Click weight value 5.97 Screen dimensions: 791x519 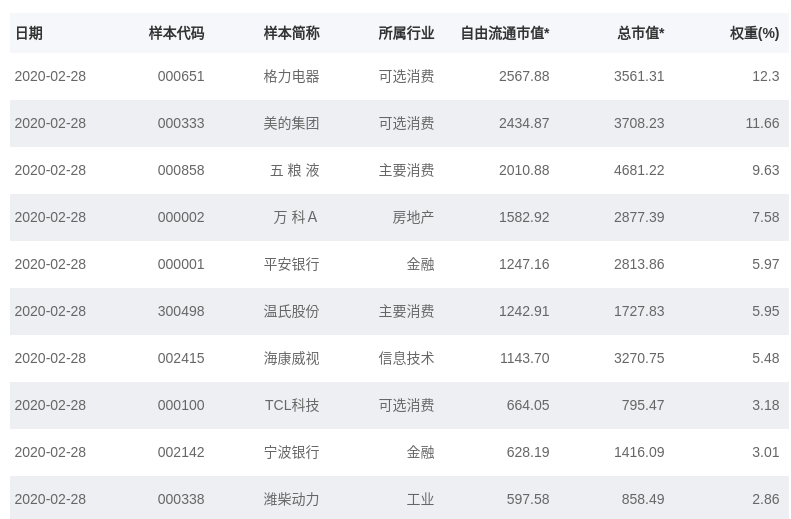[766, 264]
